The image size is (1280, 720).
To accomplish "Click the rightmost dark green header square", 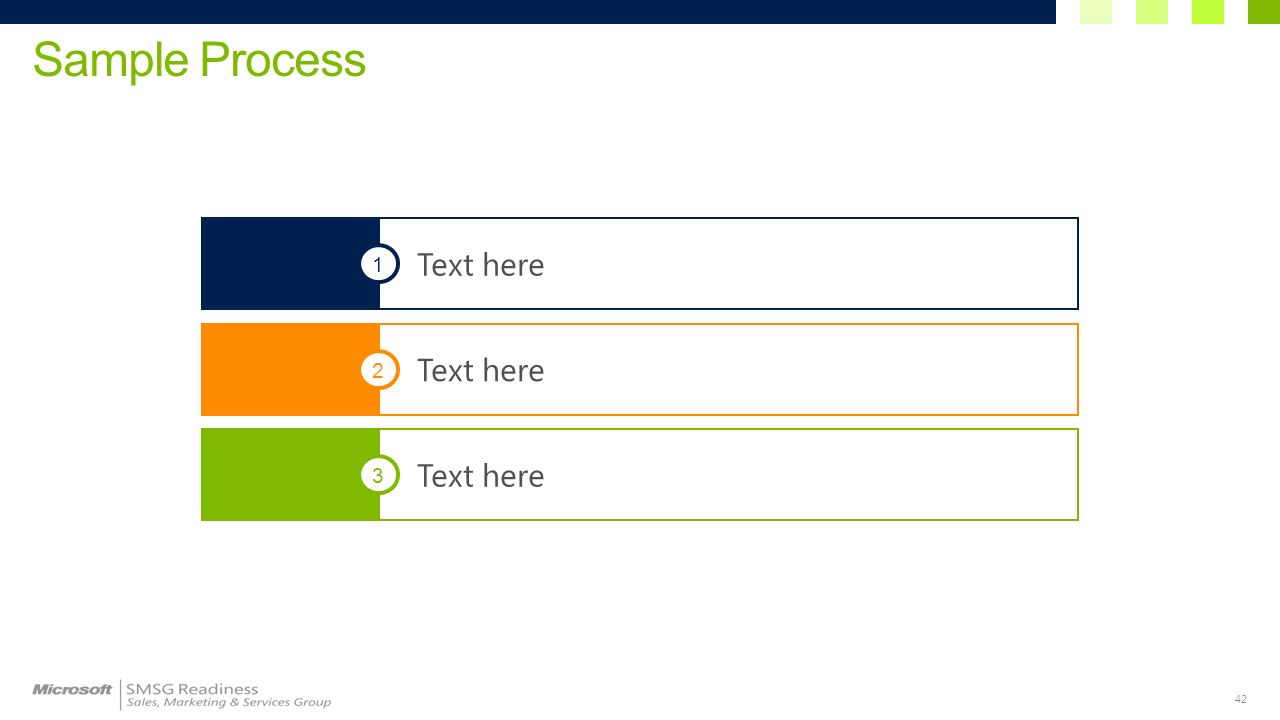I will (1264, 12).
